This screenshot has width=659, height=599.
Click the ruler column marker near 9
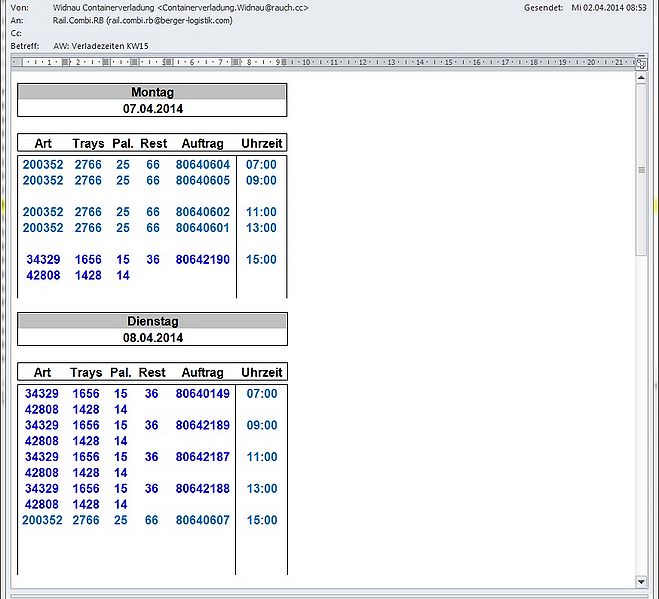tap(284, 62)
